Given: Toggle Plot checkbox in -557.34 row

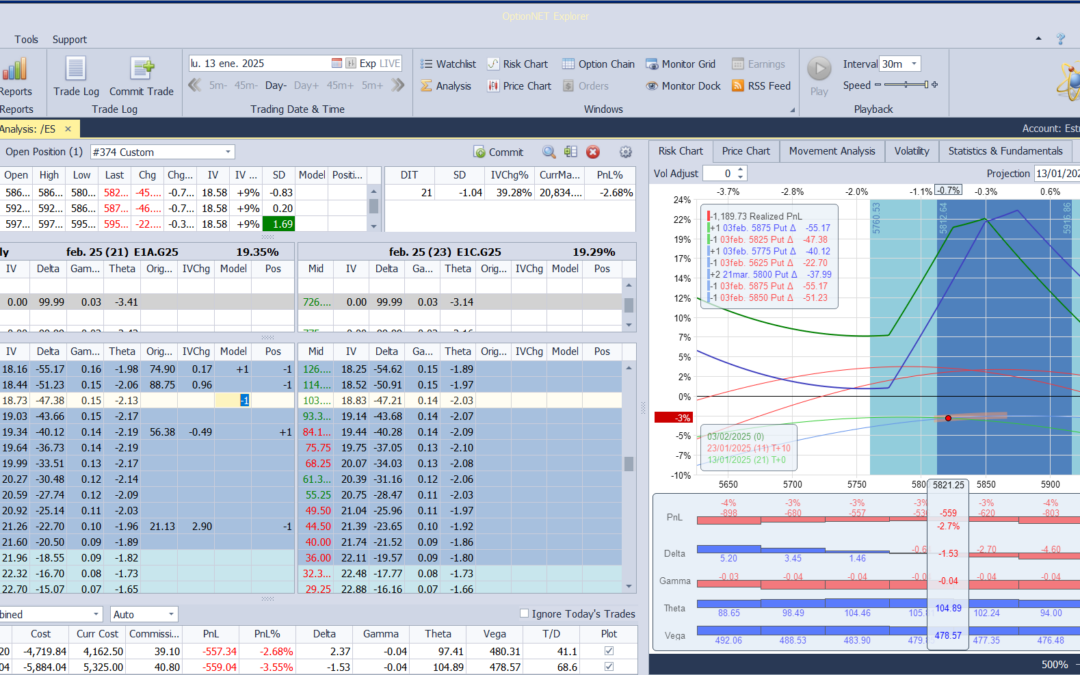Looking at the screenshot, I should [609, 651].
